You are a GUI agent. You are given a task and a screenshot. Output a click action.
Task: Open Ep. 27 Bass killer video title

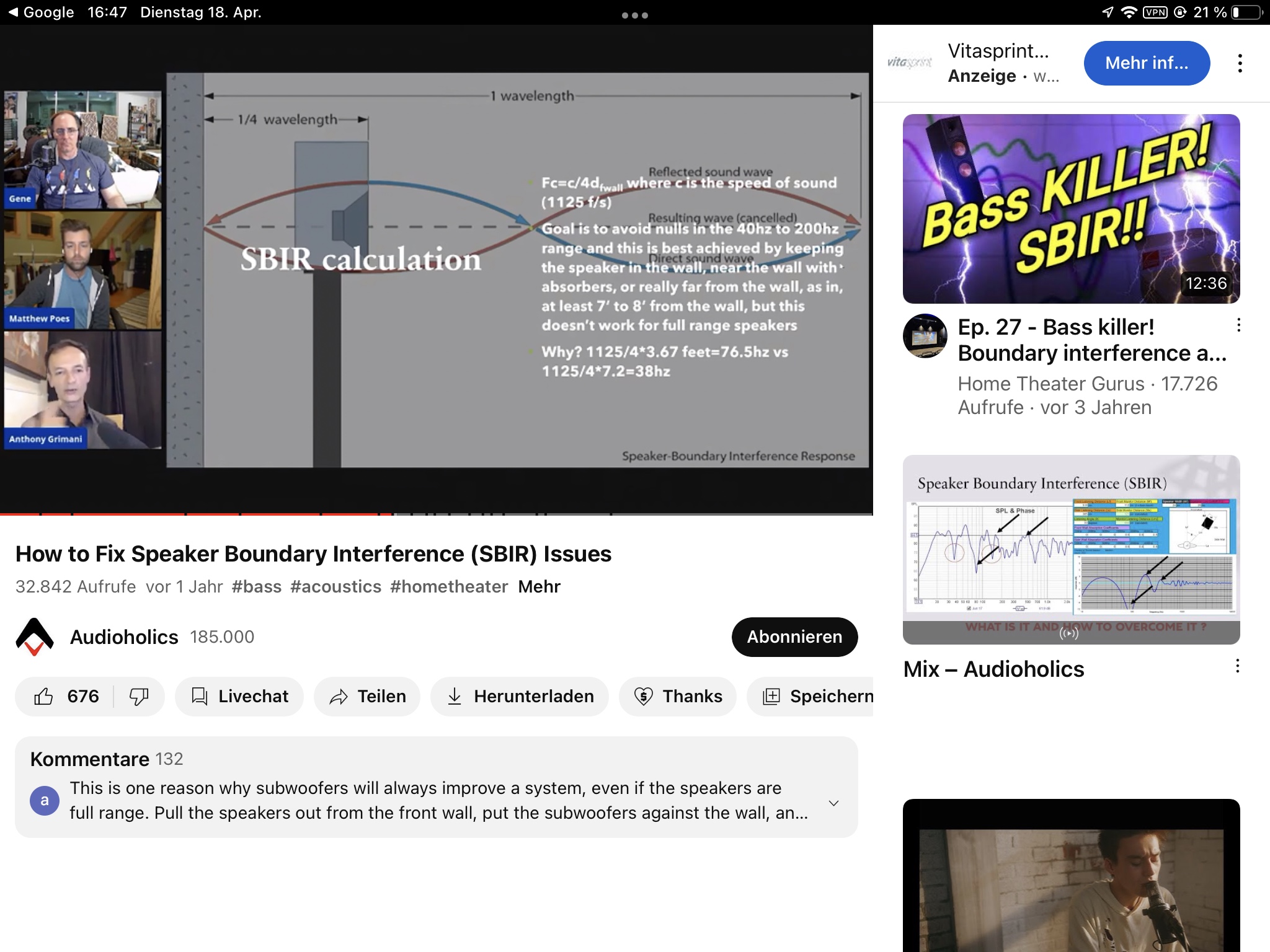point(1092,340)
